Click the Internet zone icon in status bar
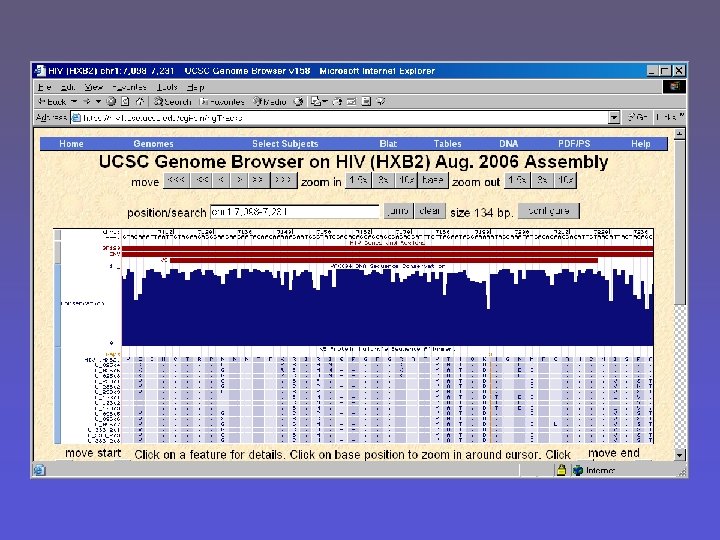This screenshot has height=540, width=720. [577, 470]
